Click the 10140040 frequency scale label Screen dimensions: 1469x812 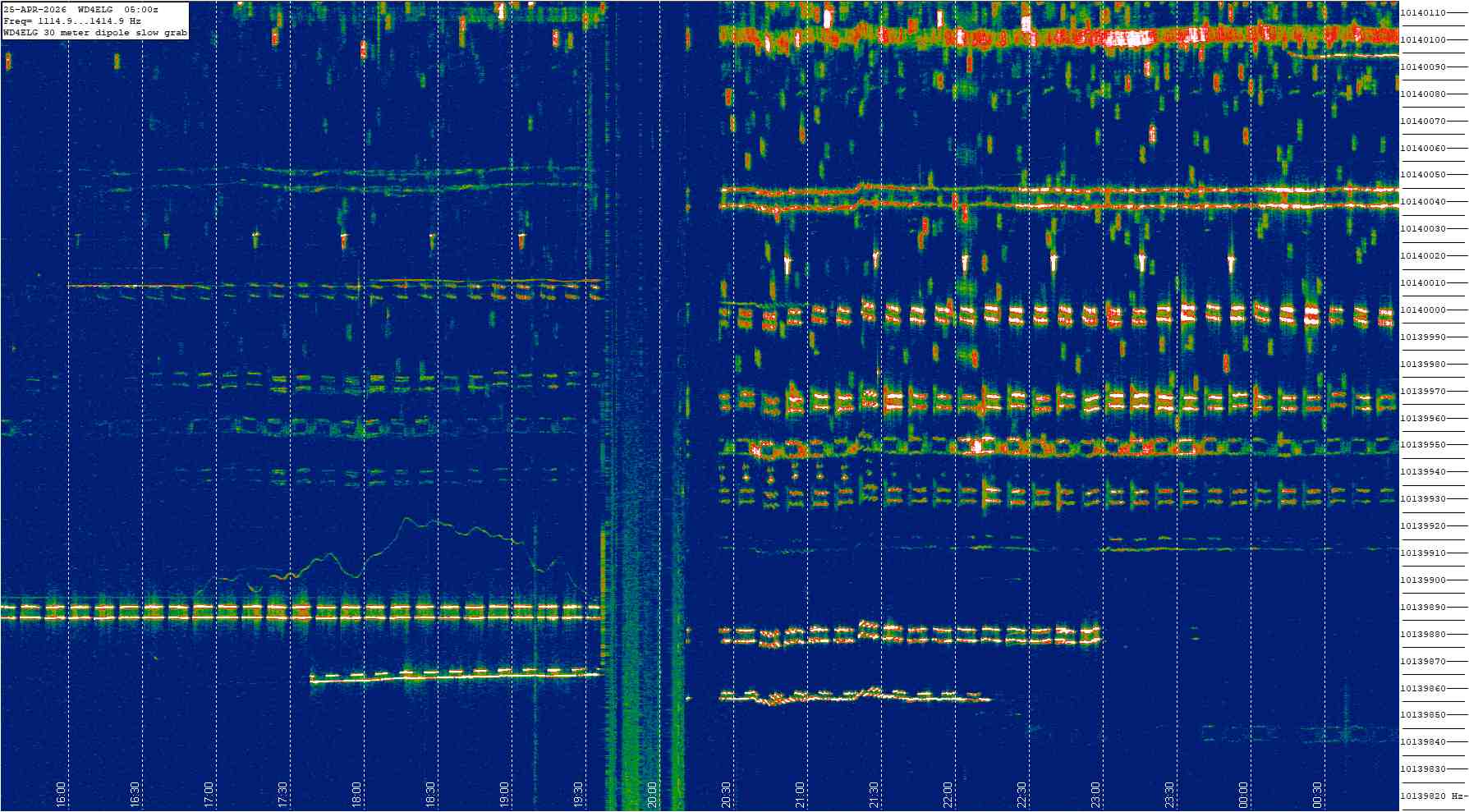point(1423,201)
